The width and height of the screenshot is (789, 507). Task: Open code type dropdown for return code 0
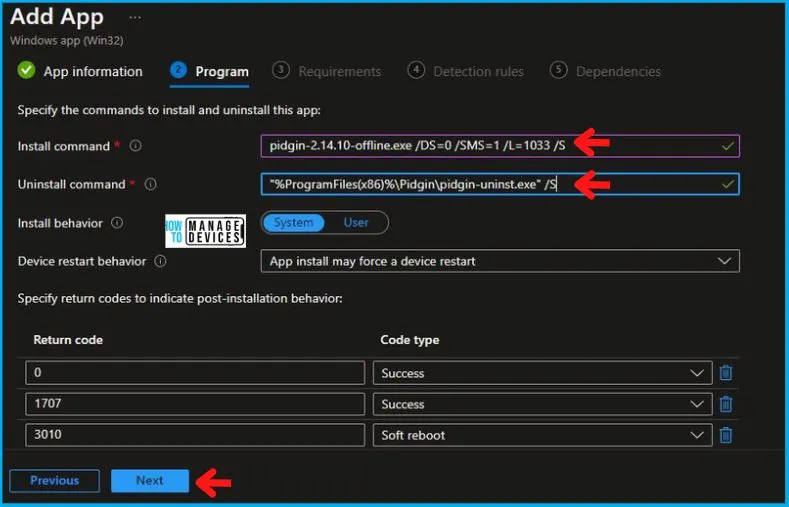tap(542, 373)
